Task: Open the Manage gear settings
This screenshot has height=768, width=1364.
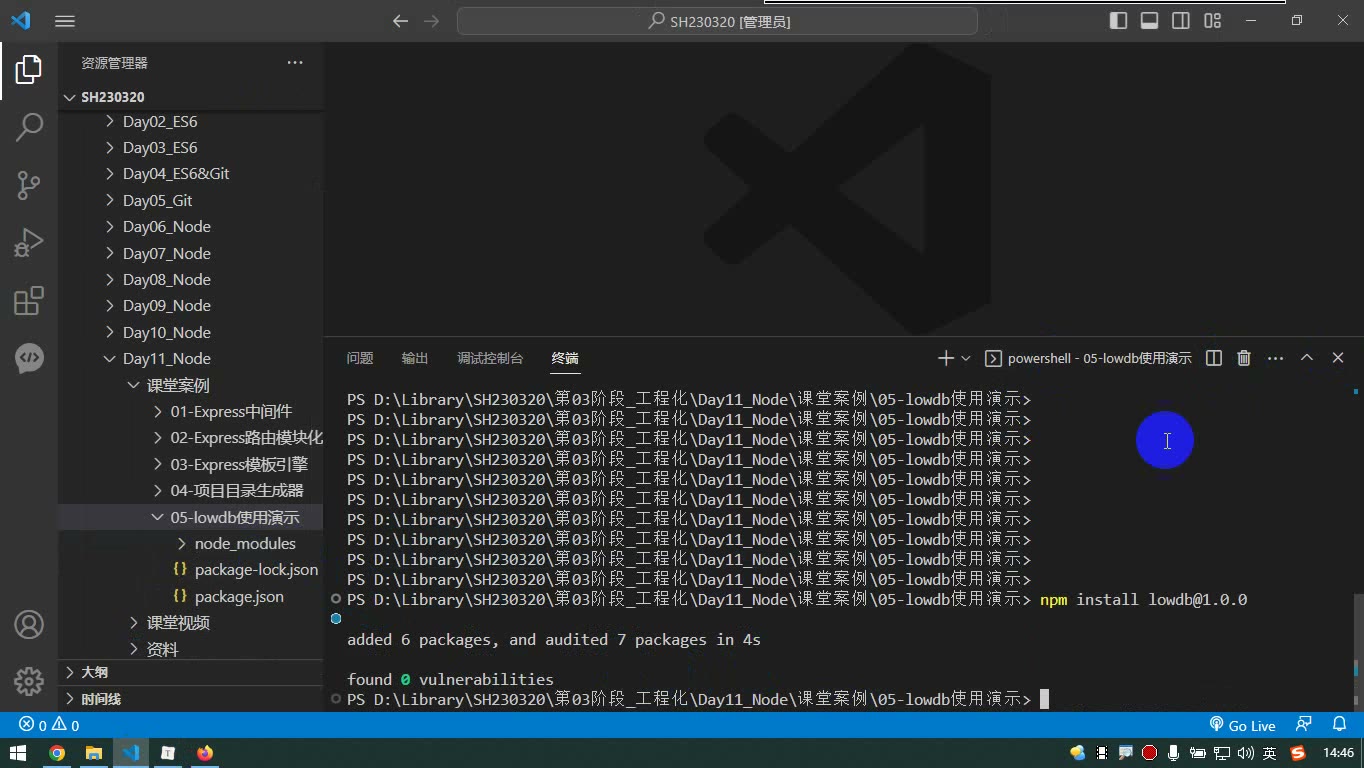Action: click(x=29, y=682)
